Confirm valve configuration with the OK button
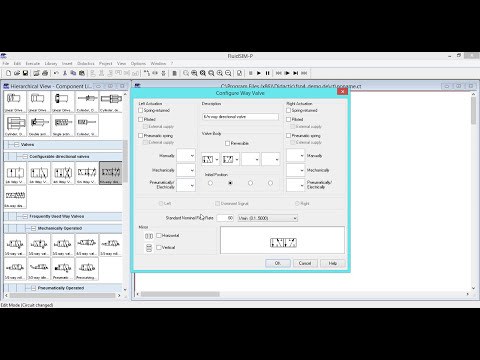Image resolution: width=480 pixels, height=360 pixels. pos(278,263)
